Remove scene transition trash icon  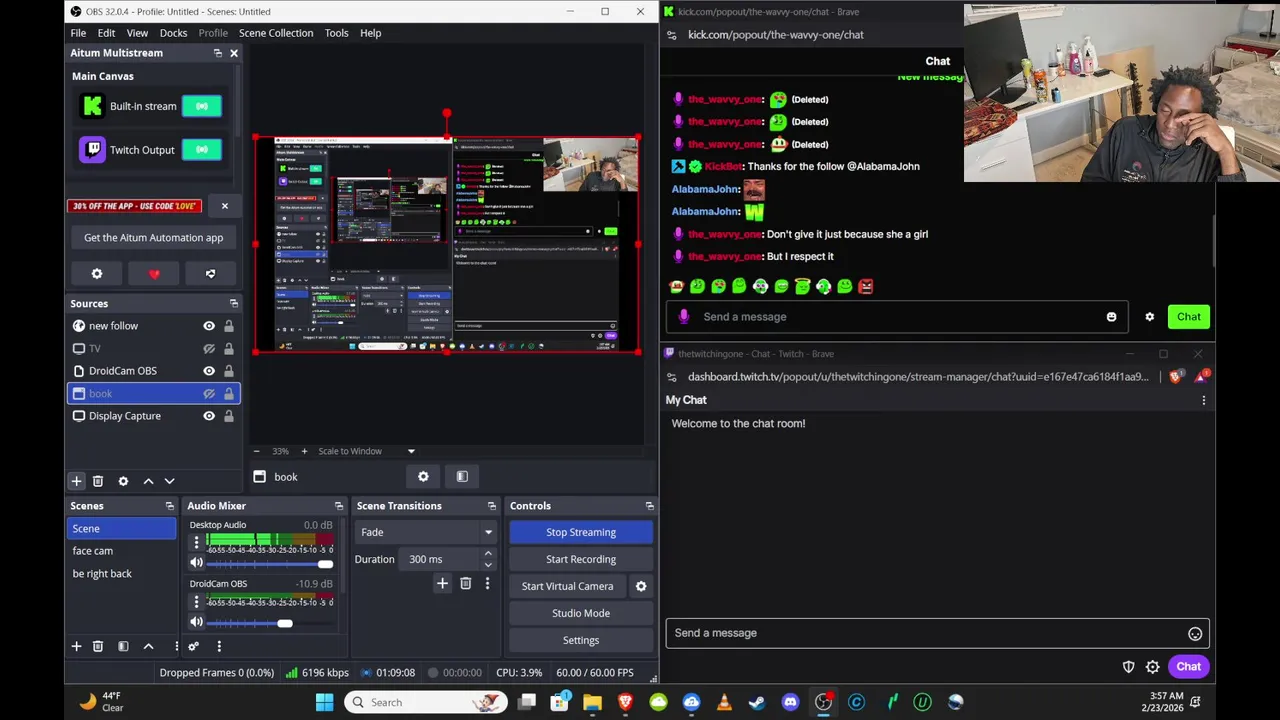coord(465,584)
